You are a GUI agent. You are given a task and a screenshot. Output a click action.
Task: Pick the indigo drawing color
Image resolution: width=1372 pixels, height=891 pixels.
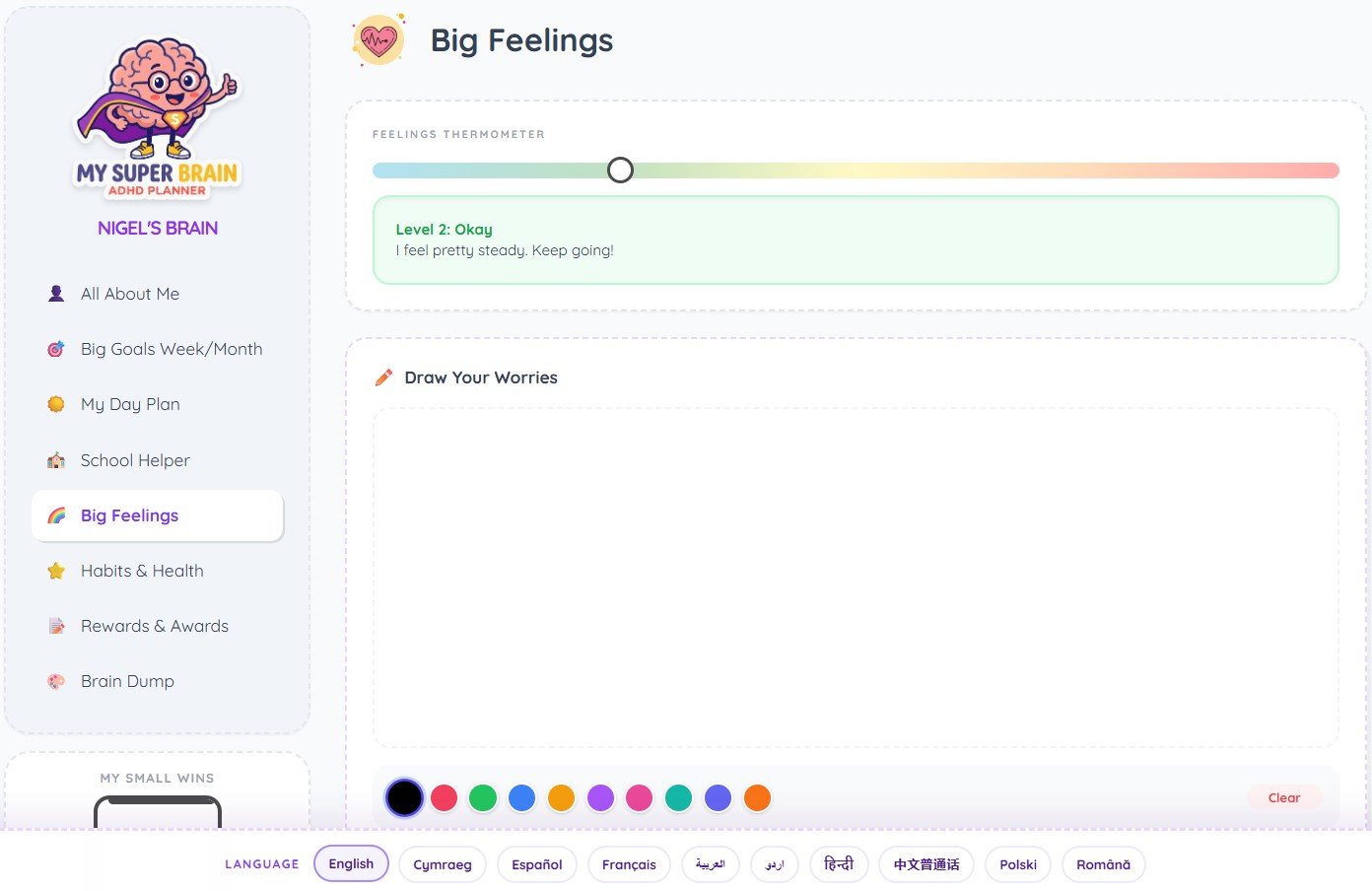click(x=718, y=797)
